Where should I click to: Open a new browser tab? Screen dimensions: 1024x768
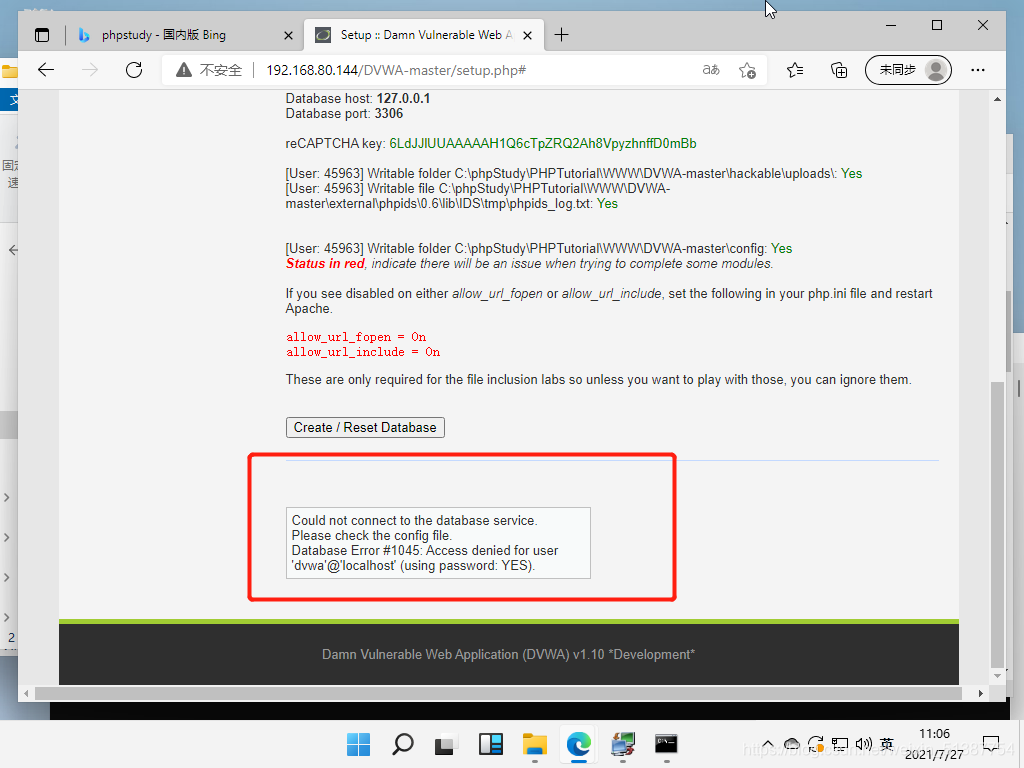coord(561,35)
